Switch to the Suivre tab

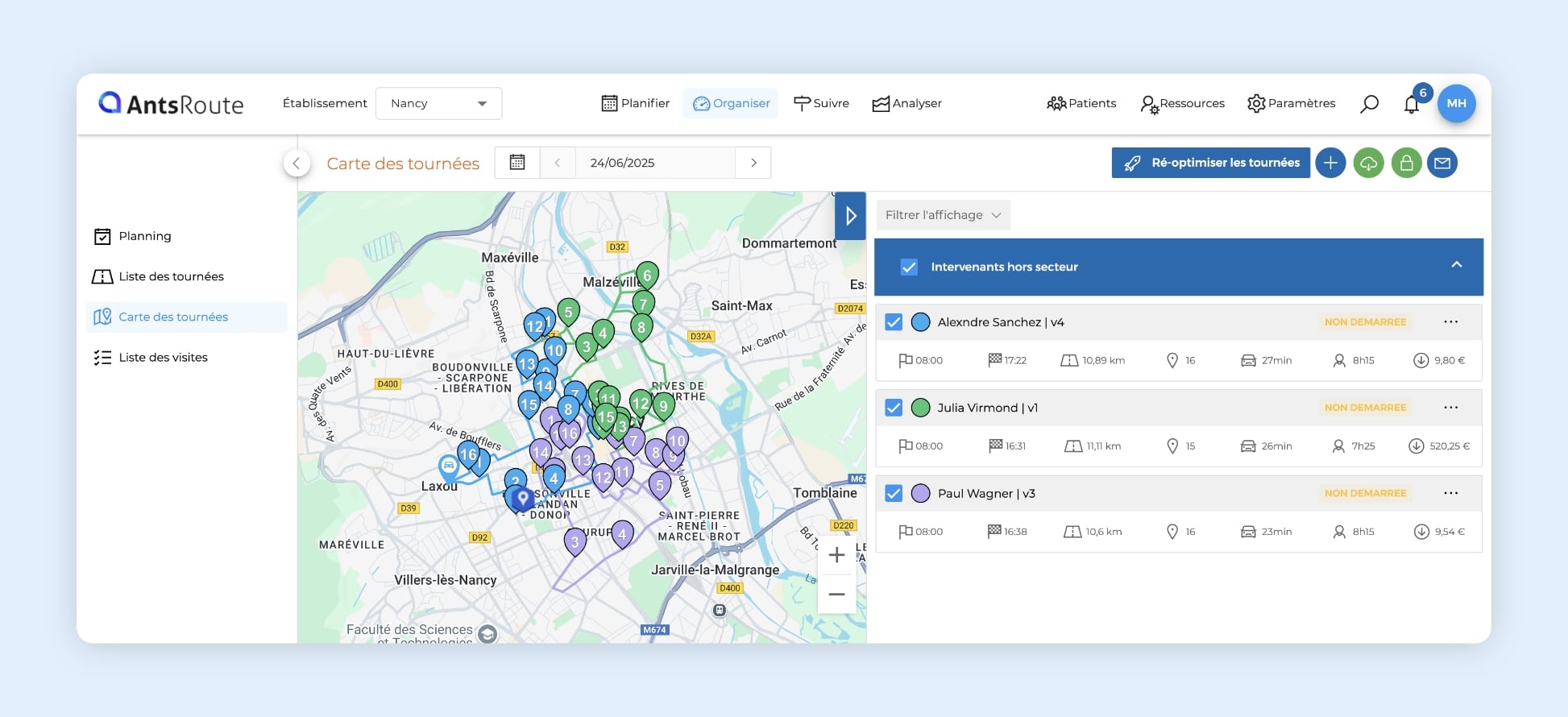point(821,103)
